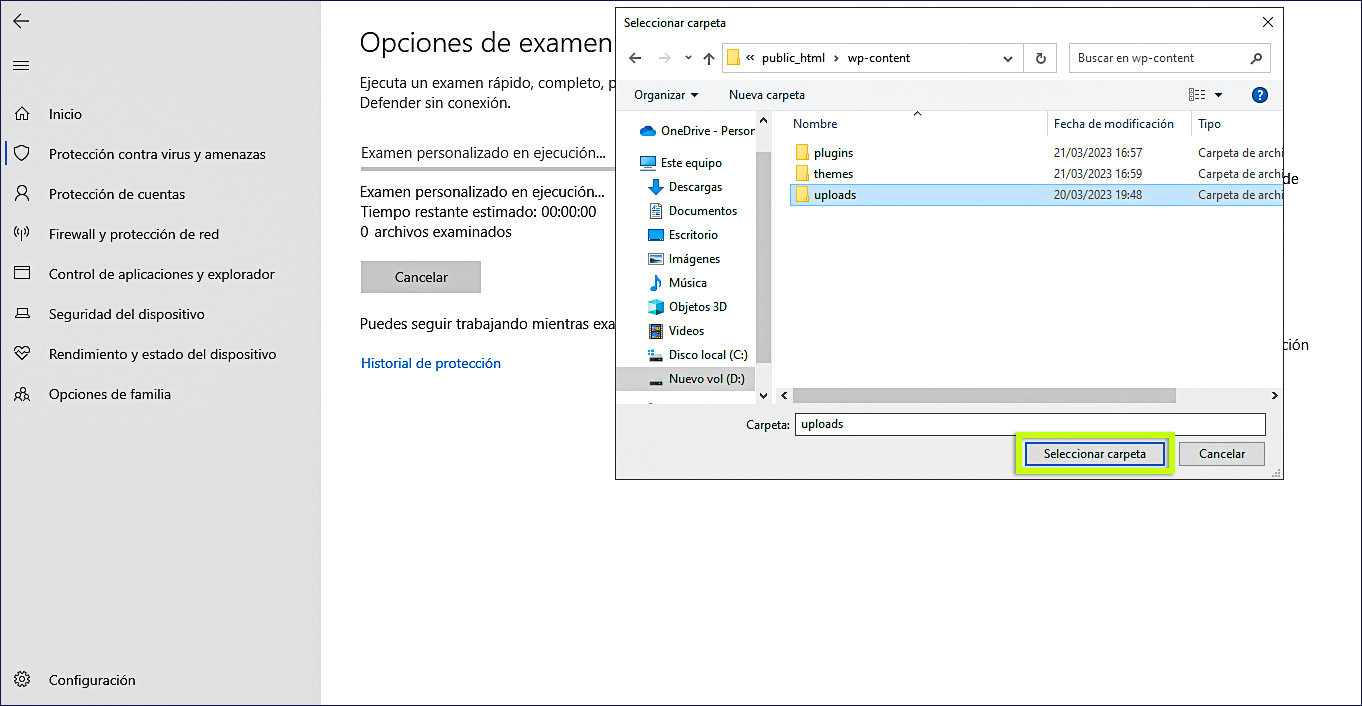Open Inicio home section
Viewport: 1362px width, 706px height.
tap(65, 114)
